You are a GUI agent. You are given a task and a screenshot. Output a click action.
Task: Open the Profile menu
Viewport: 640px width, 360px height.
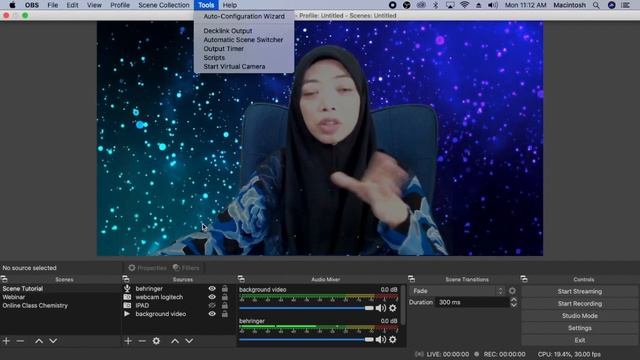[x=120, y=5]
